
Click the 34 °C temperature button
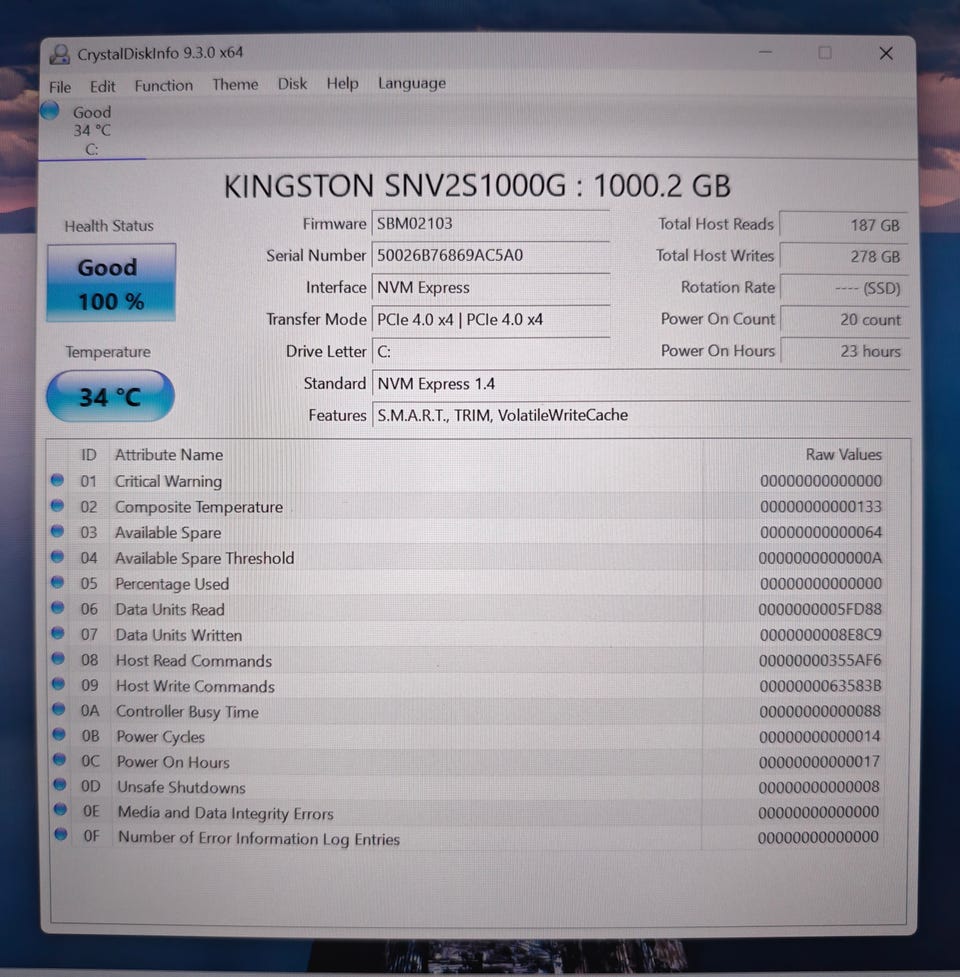point(110,396)
